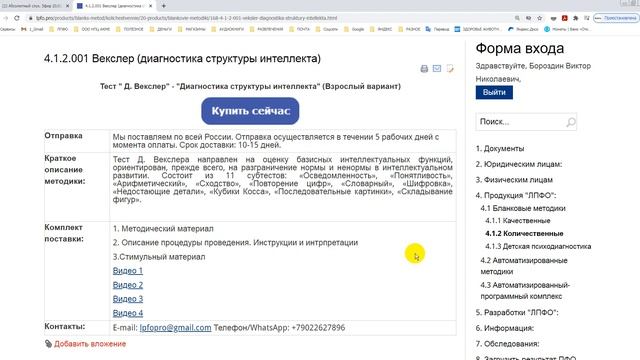This screenshot has height=360, width=640.
Task: Open submenu 4.2 Автоматизированные методики
Action: pos(524,266)
